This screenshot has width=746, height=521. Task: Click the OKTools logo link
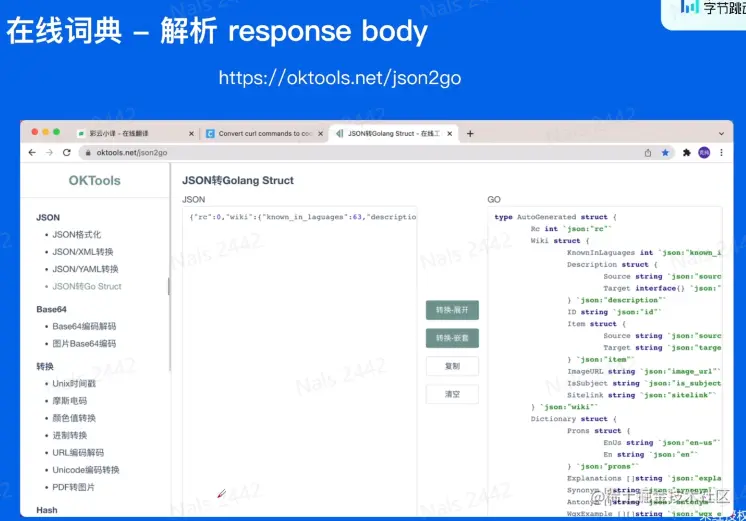[x=94, y=180]
